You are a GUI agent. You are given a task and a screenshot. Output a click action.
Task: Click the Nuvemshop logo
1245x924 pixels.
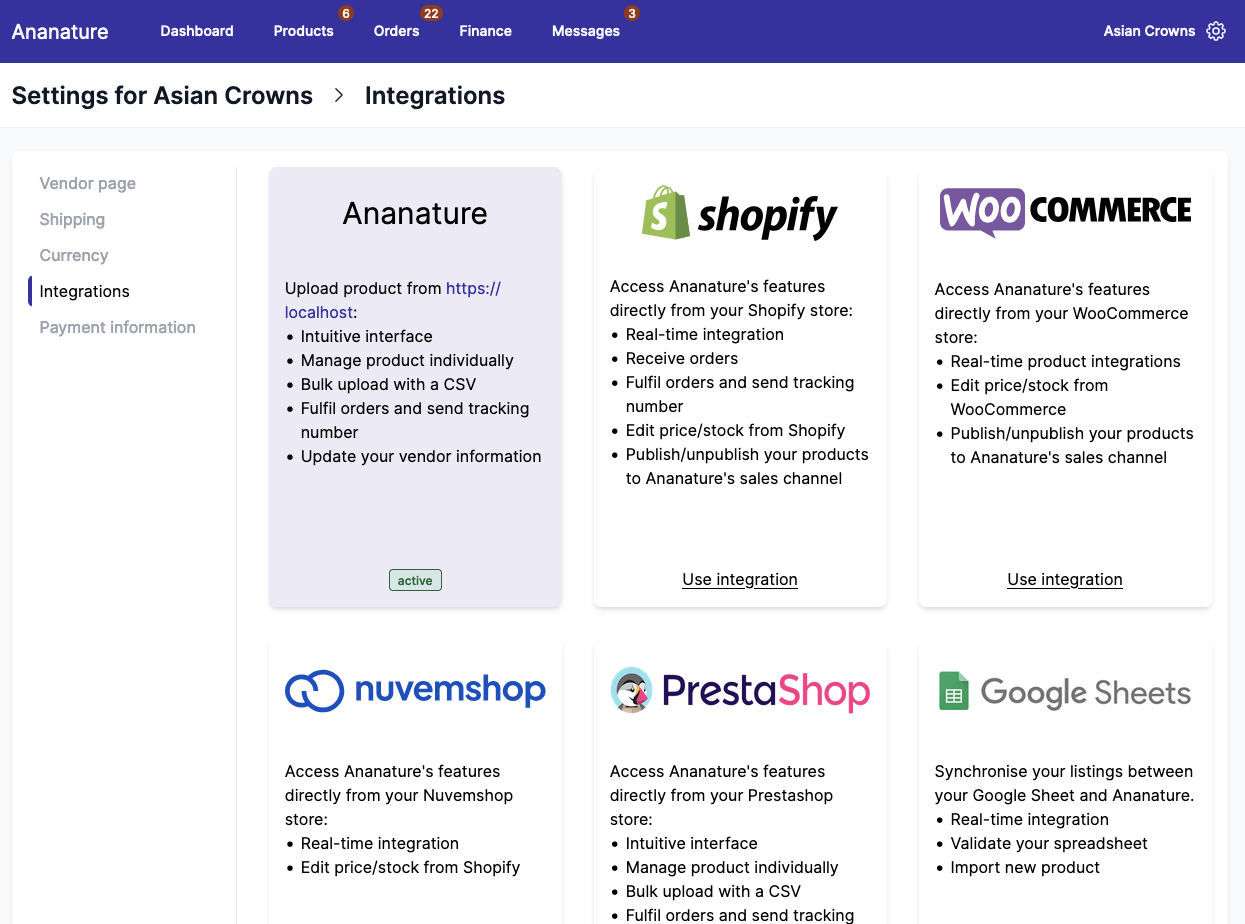click(415, 690)
